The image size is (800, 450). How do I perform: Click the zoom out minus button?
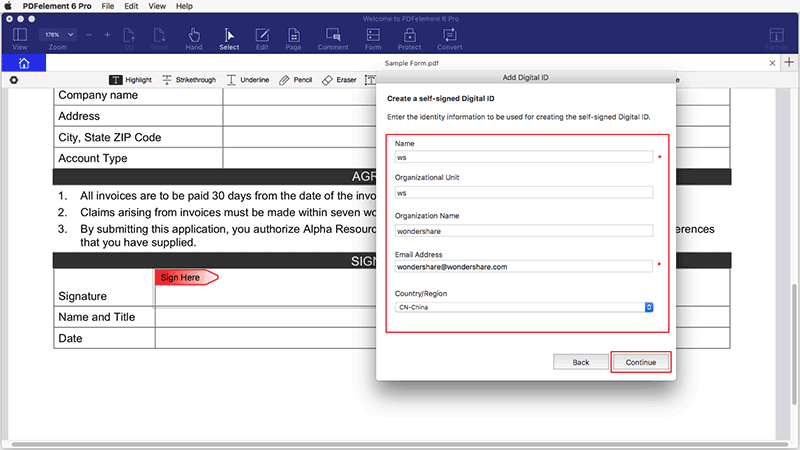tap(89, 35)
